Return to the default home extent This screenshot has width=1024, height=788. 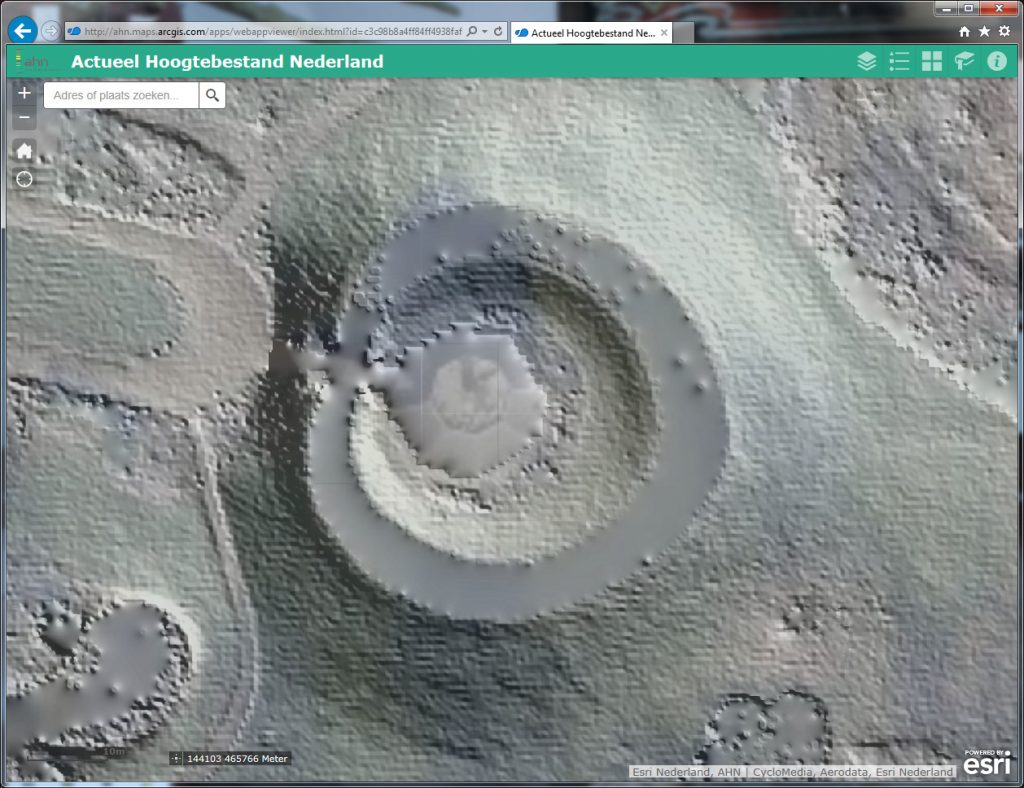[x=25, y=151]
